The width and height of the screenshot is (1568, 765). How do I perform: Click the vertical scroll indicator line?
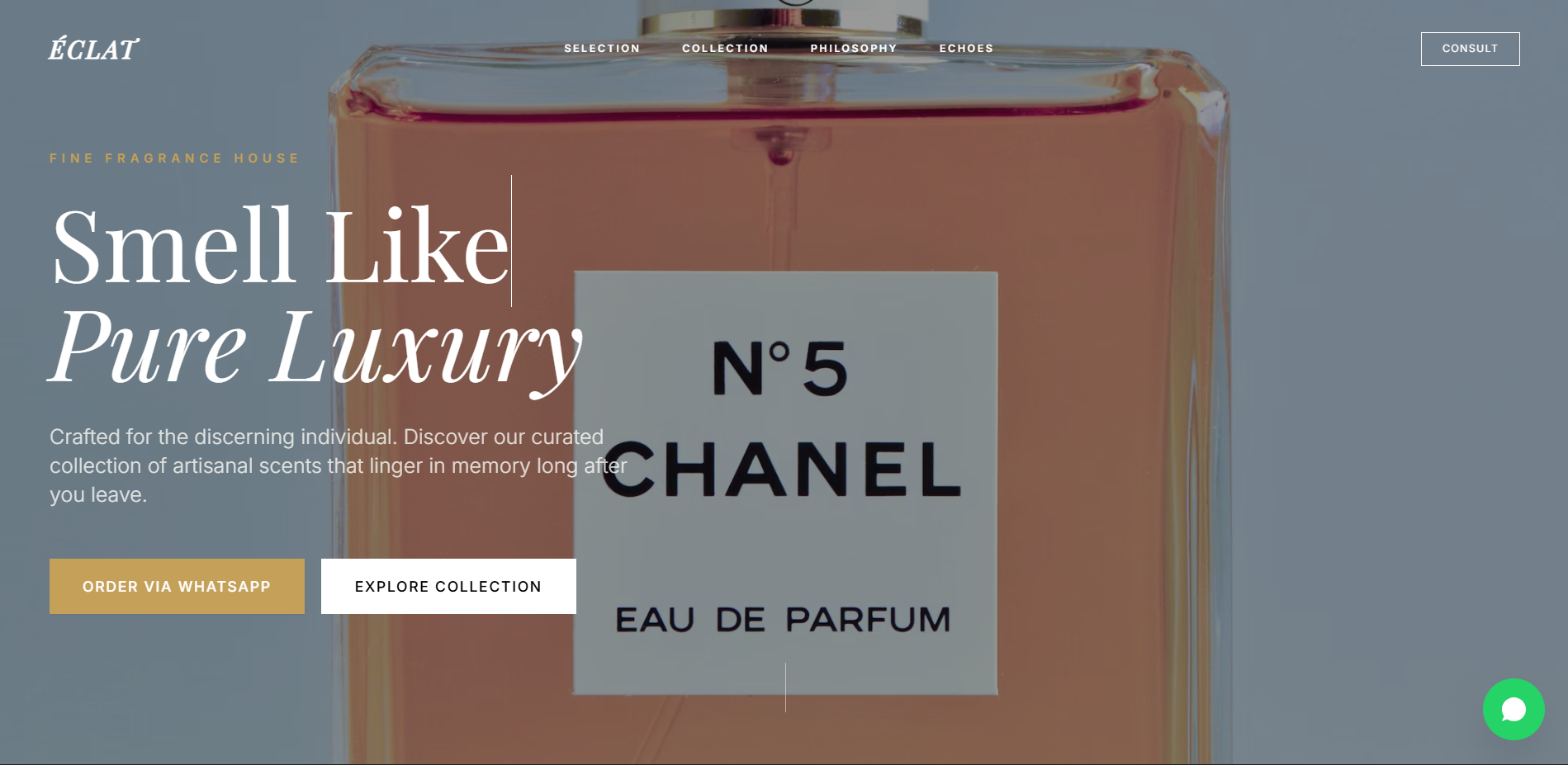(785, 687)
